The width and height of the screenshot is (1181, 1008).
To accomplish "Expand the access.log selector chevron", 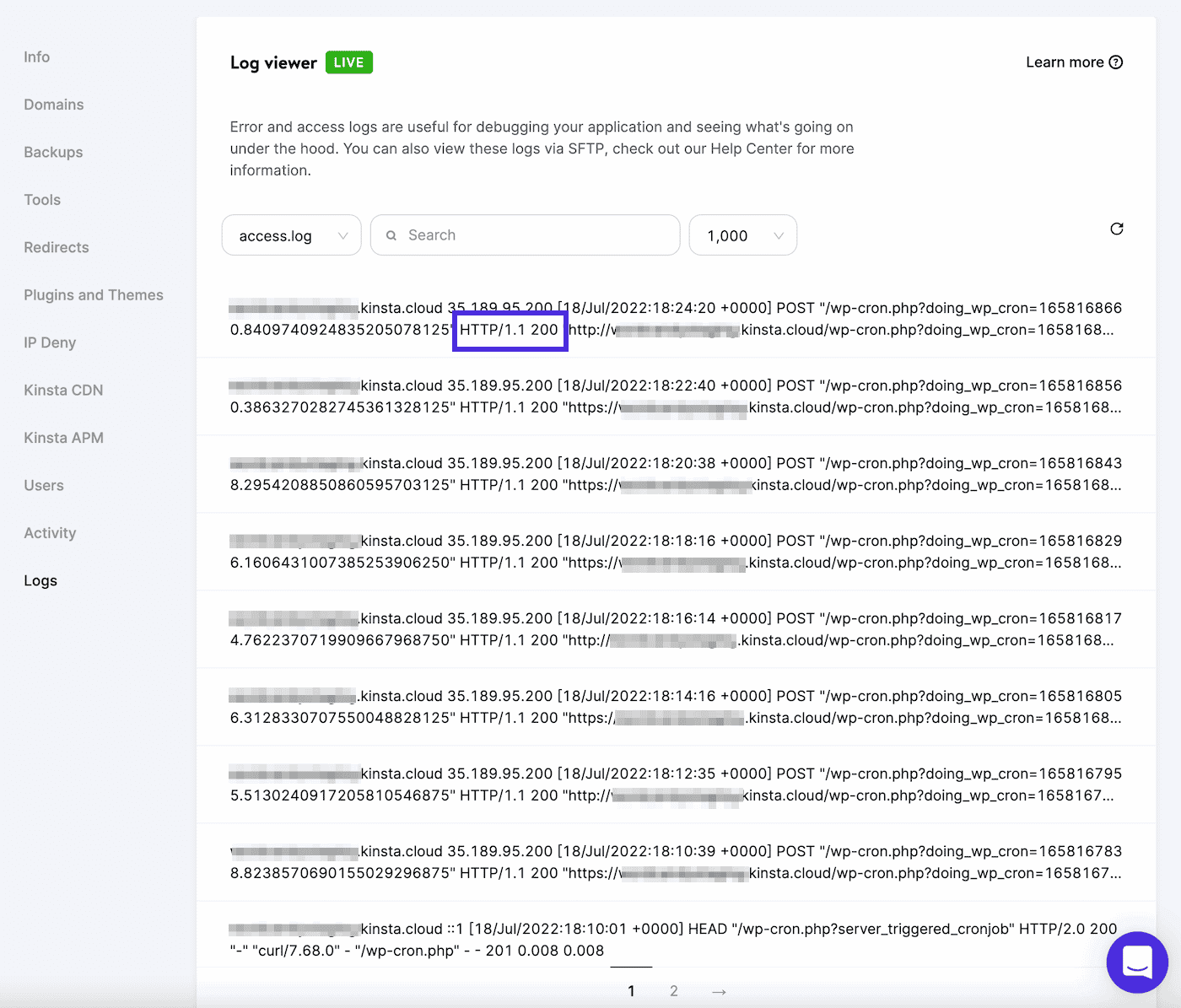I will click(x=342, y=235).
